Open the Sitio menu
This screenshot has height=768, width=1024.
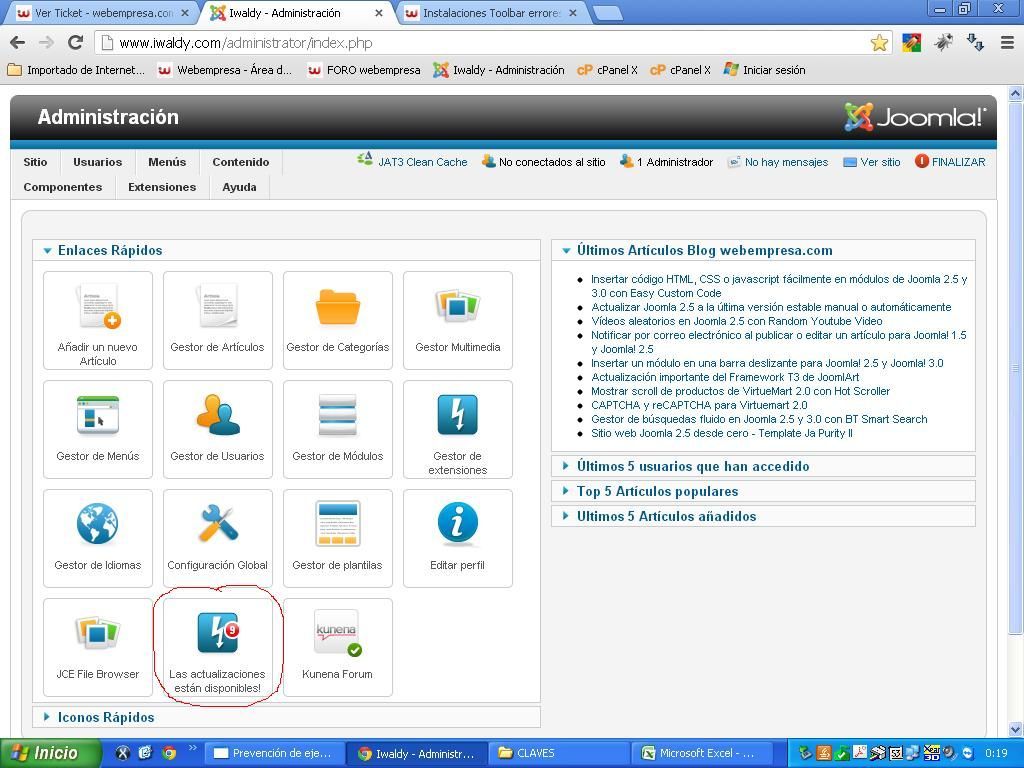tap(35, 162)
